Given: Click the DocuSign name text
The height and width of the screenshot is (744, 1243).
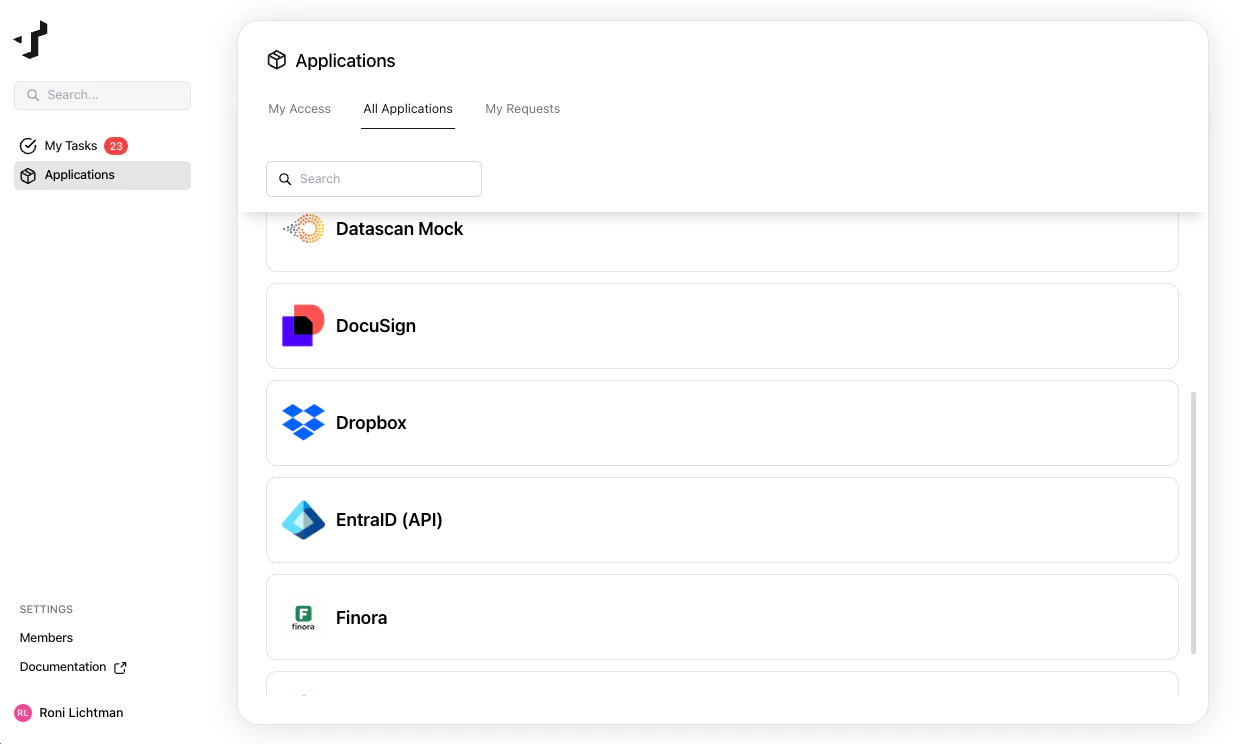Looking at the screenshot, I should (x=376, y=326).
